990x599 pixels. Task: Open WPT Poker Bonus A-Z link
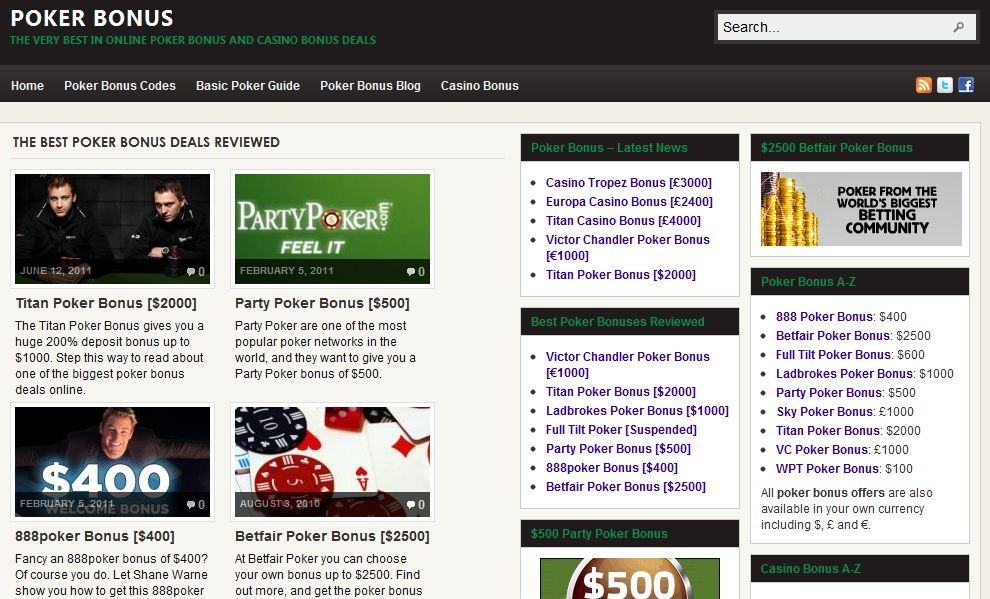827,468
